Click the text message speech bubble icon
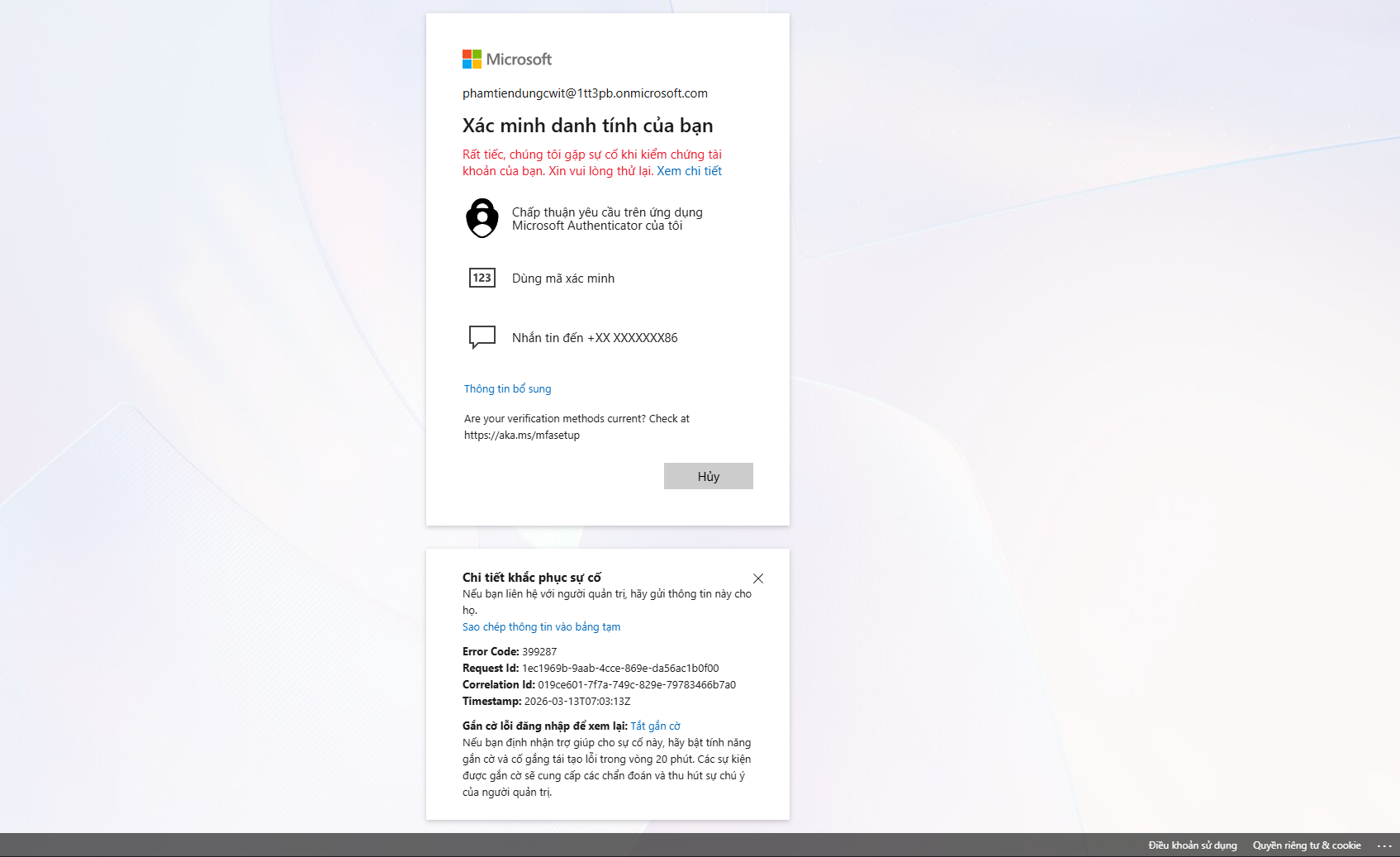Screen dimensions: 1400x857 click(482, 337)
